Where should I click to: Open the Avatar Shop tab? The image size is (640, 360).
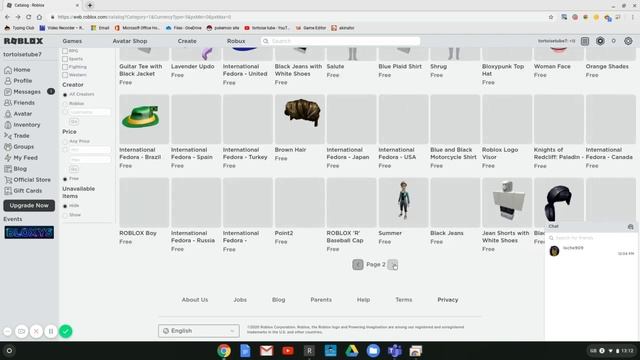point(130,41)
